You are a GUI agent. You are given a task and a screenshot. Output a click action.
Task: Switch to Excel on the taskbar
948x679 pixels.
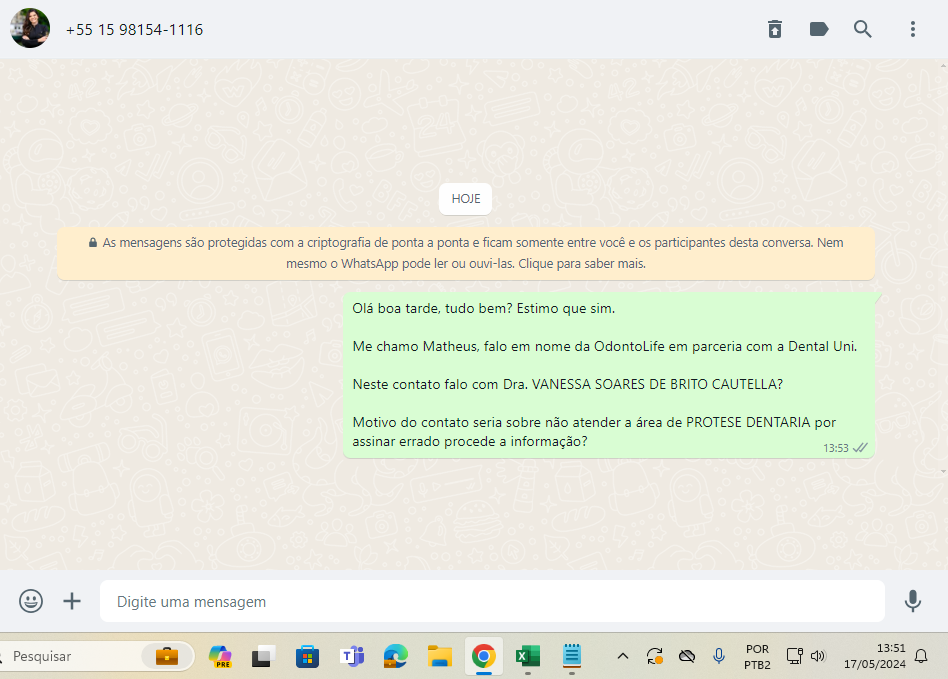click(528, 656)
